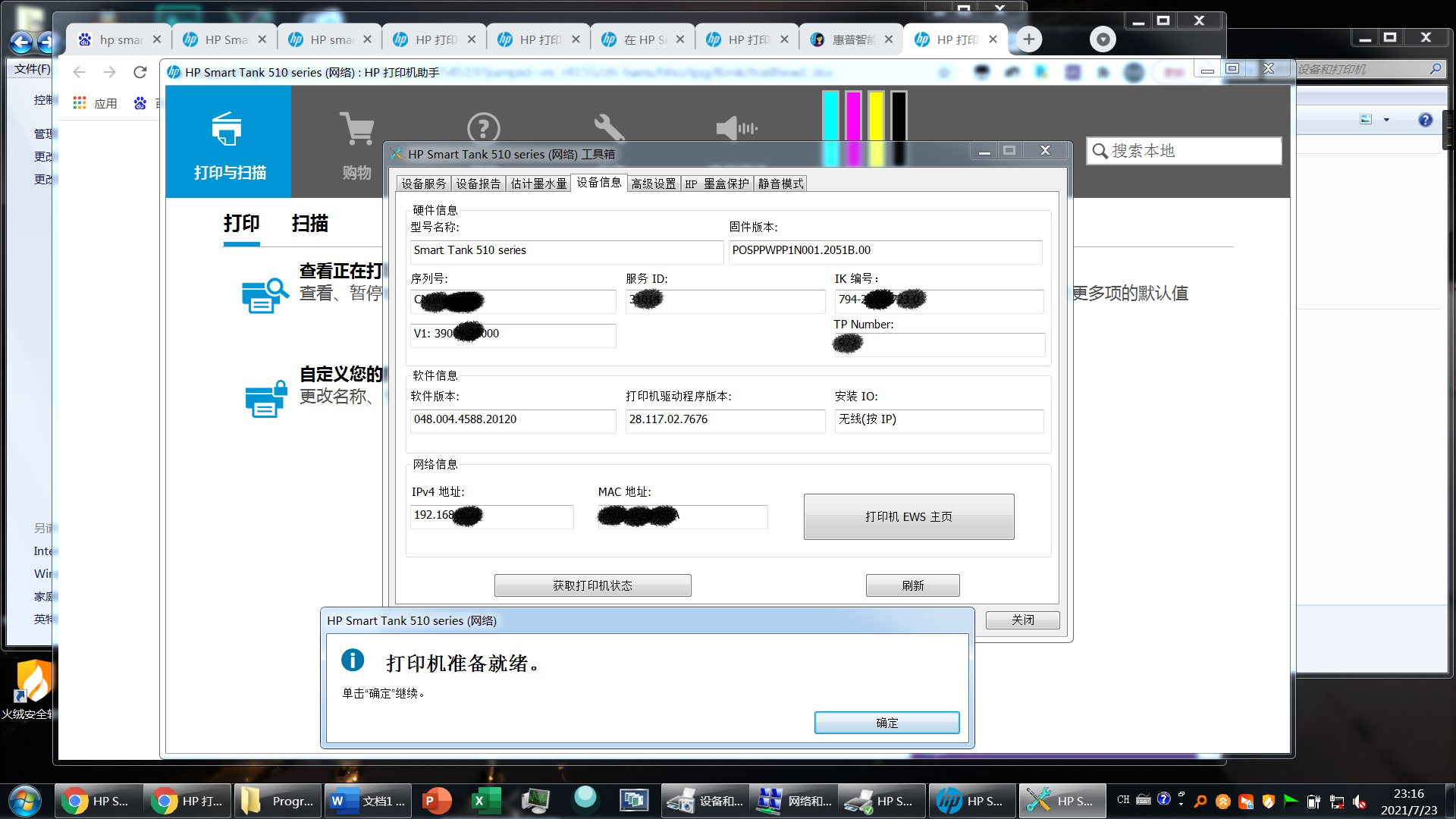This screenshot has height=819, width=1456.
Task: Click the customize printer lock icon
Action: 265,399
